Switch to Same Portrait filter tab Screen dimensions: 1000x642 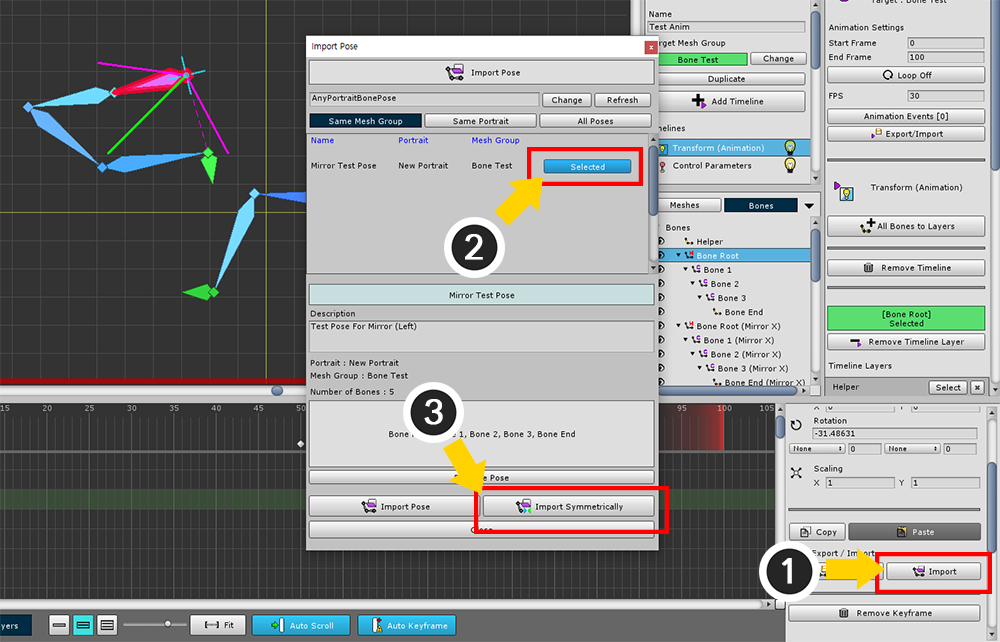coord(480,120)
